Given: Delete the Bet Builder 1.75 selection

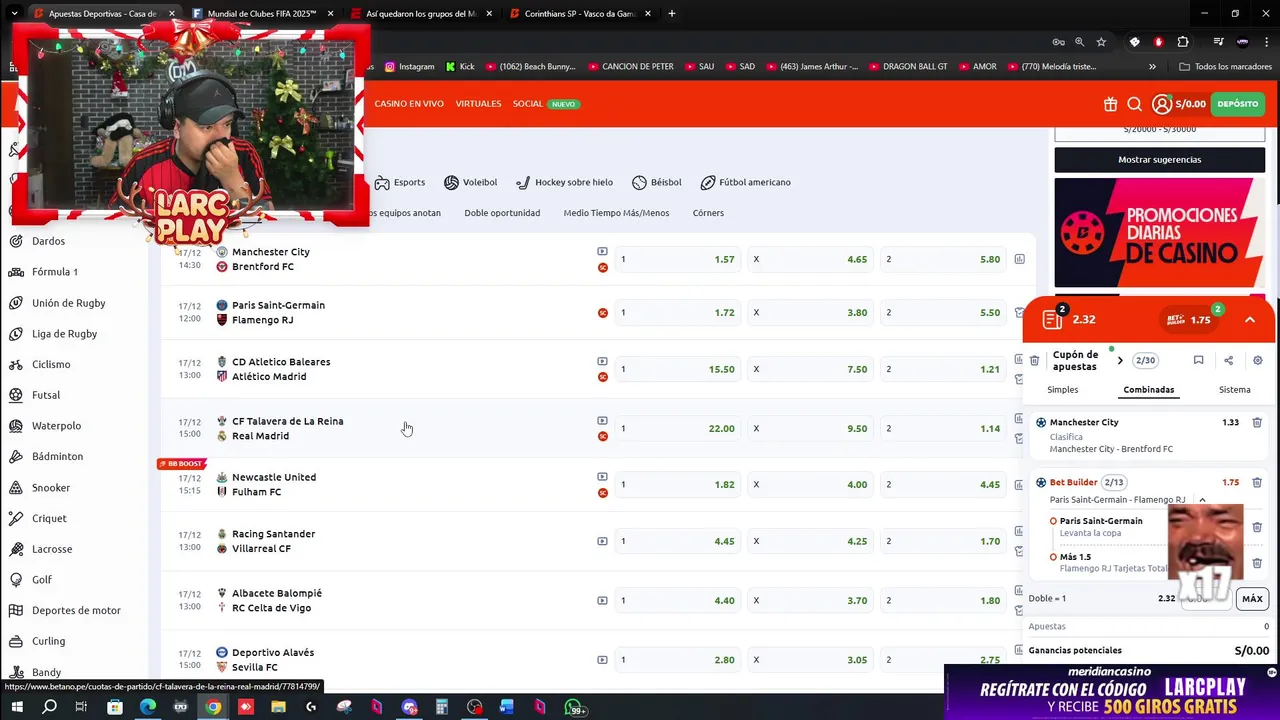Looking at the screenshot, I should (x=1257, y=483).
